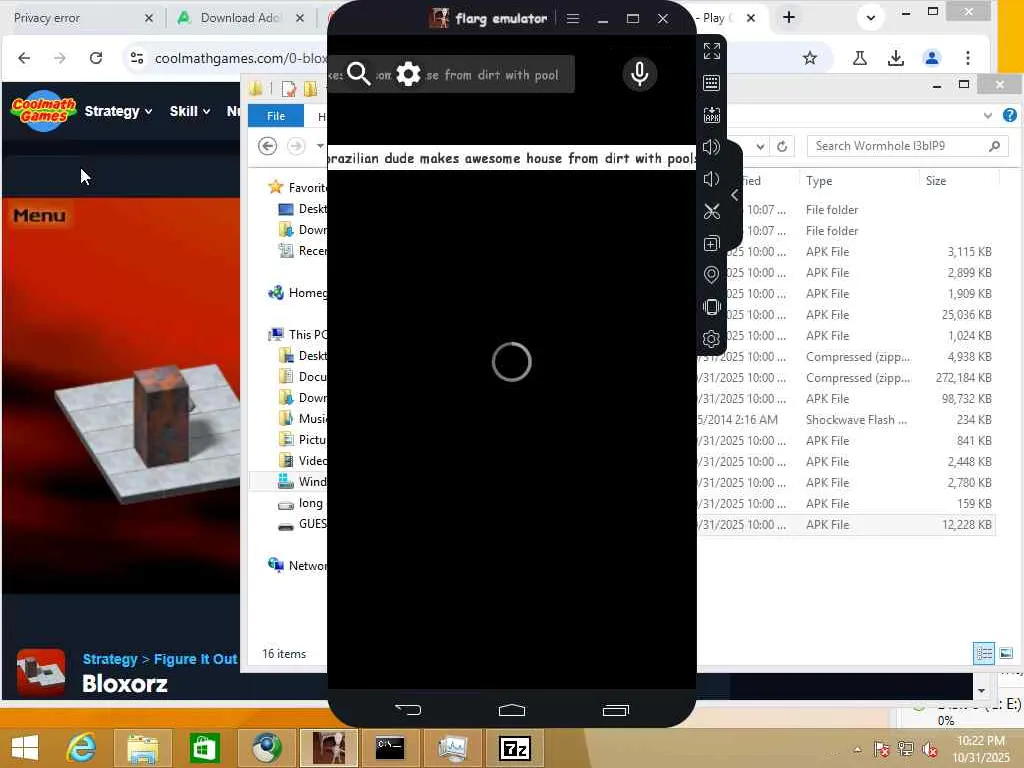The width and height of the screenshot is (1024, 768).
Task: Open Command Prompt from the taskbar
Action: click(390, 748)
